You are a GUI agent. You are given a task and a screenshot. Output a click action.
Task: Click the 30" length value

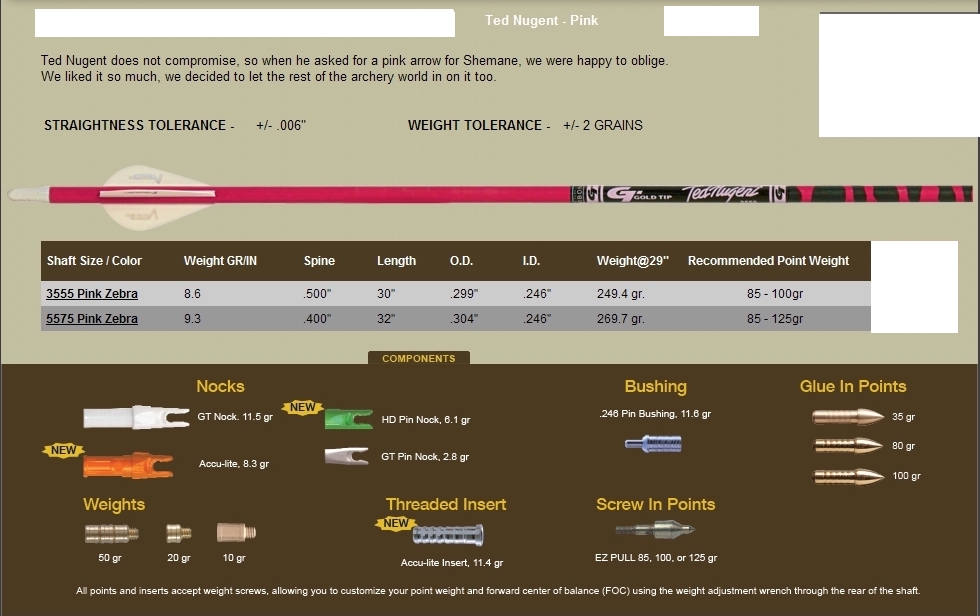click(x=386, y=294)
